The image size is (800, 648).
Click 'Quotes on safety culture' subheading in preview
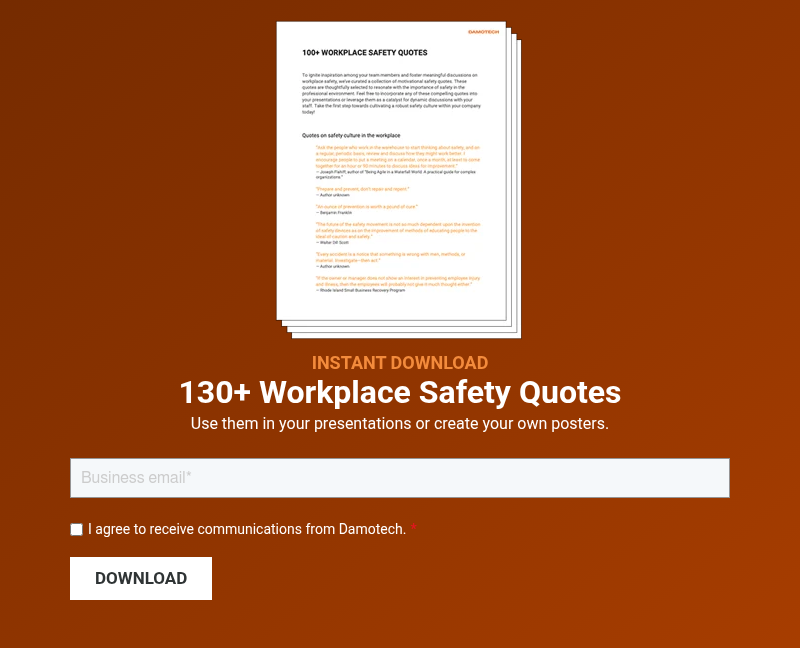[x=351, y=135]
